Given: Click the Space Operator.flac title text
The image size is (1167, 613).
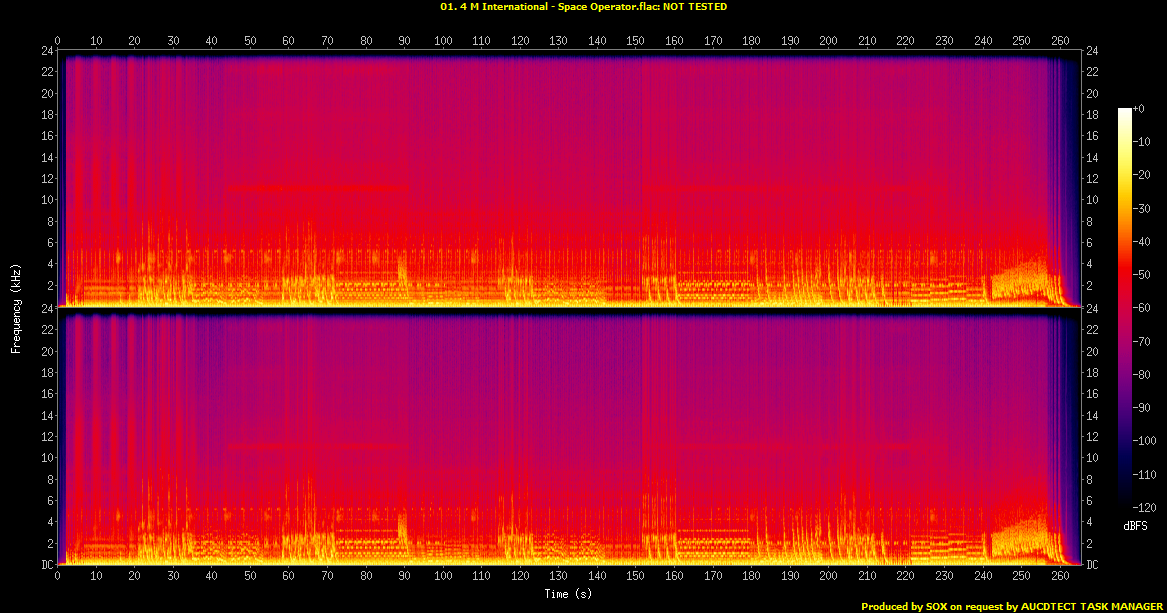Looking at the screenshot, I should click(583, 7).
